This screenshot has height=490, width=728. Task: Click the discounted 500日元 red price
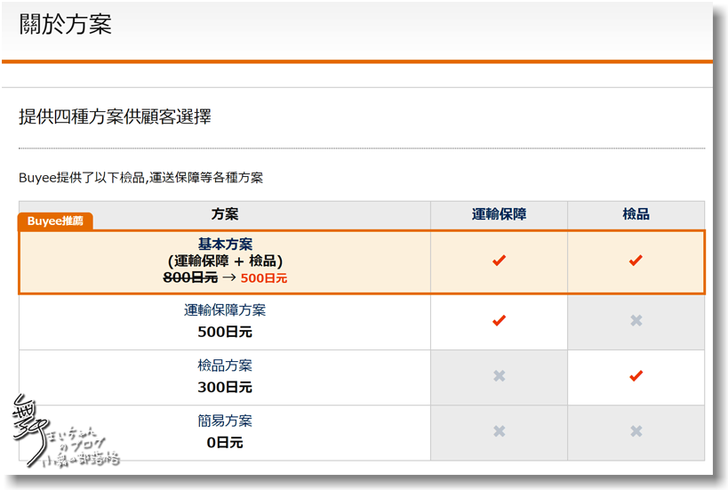tap(264, 278)
